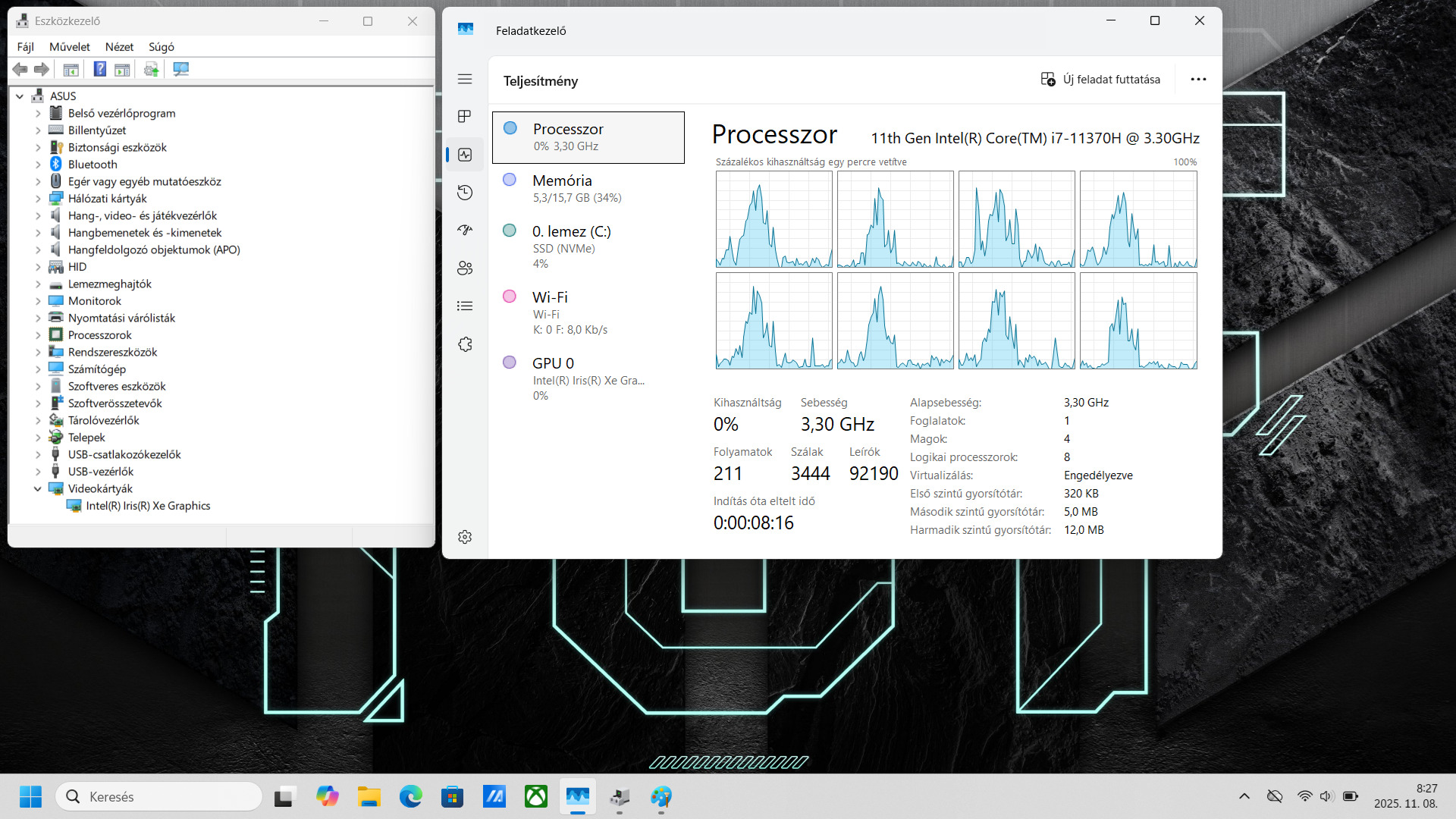Open Task Manager settings gear
The image size is (1456, 819).
(465, 537)
